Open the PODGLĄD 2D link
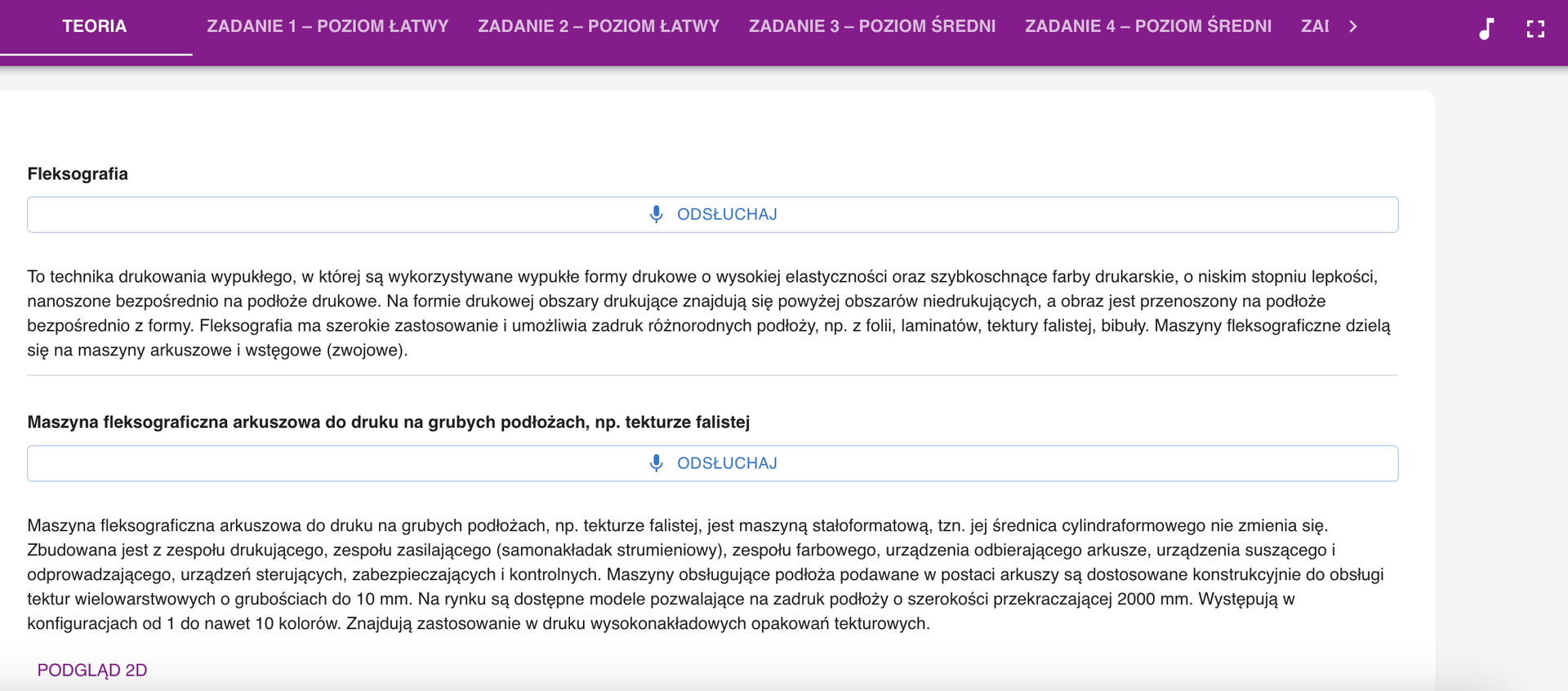 pyautogui.click(x=92, y=670)
